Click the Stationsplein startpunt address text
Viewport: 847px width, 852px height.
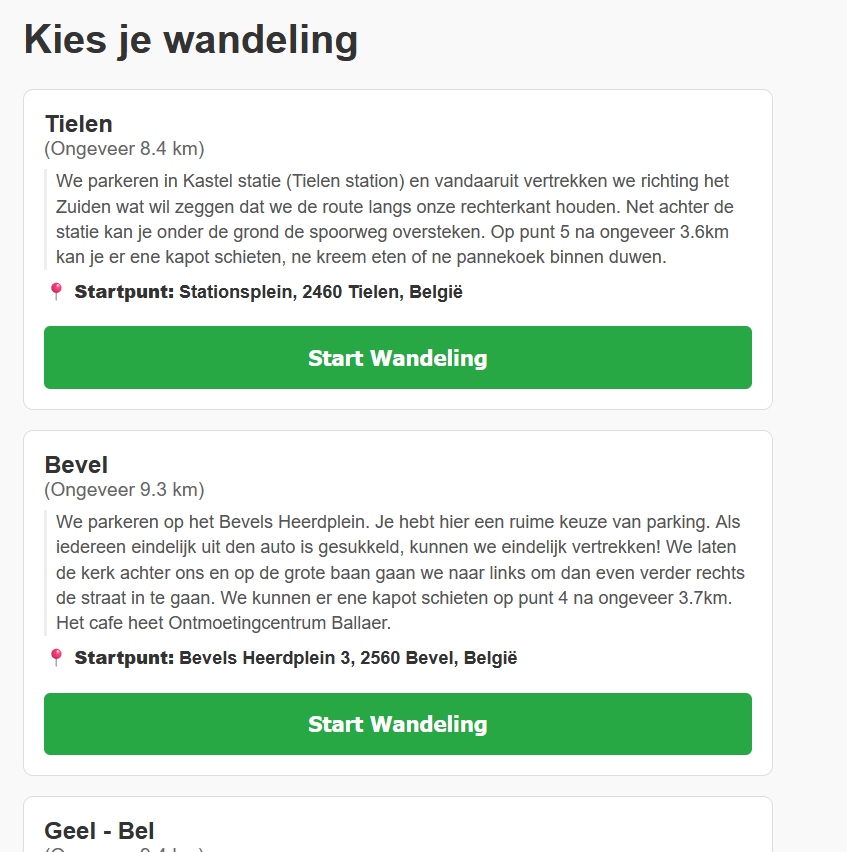(320, 292)
